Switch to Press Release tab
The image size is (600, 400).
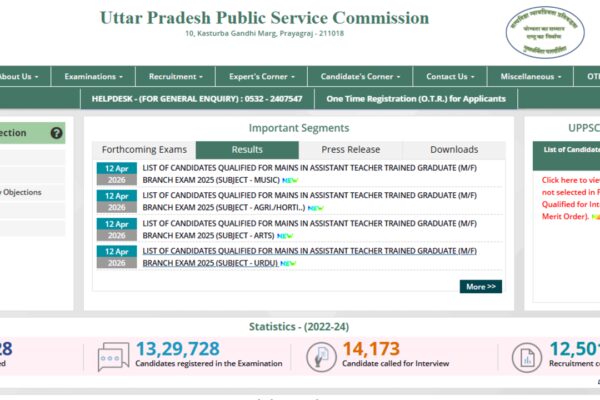tap(351, 150)
